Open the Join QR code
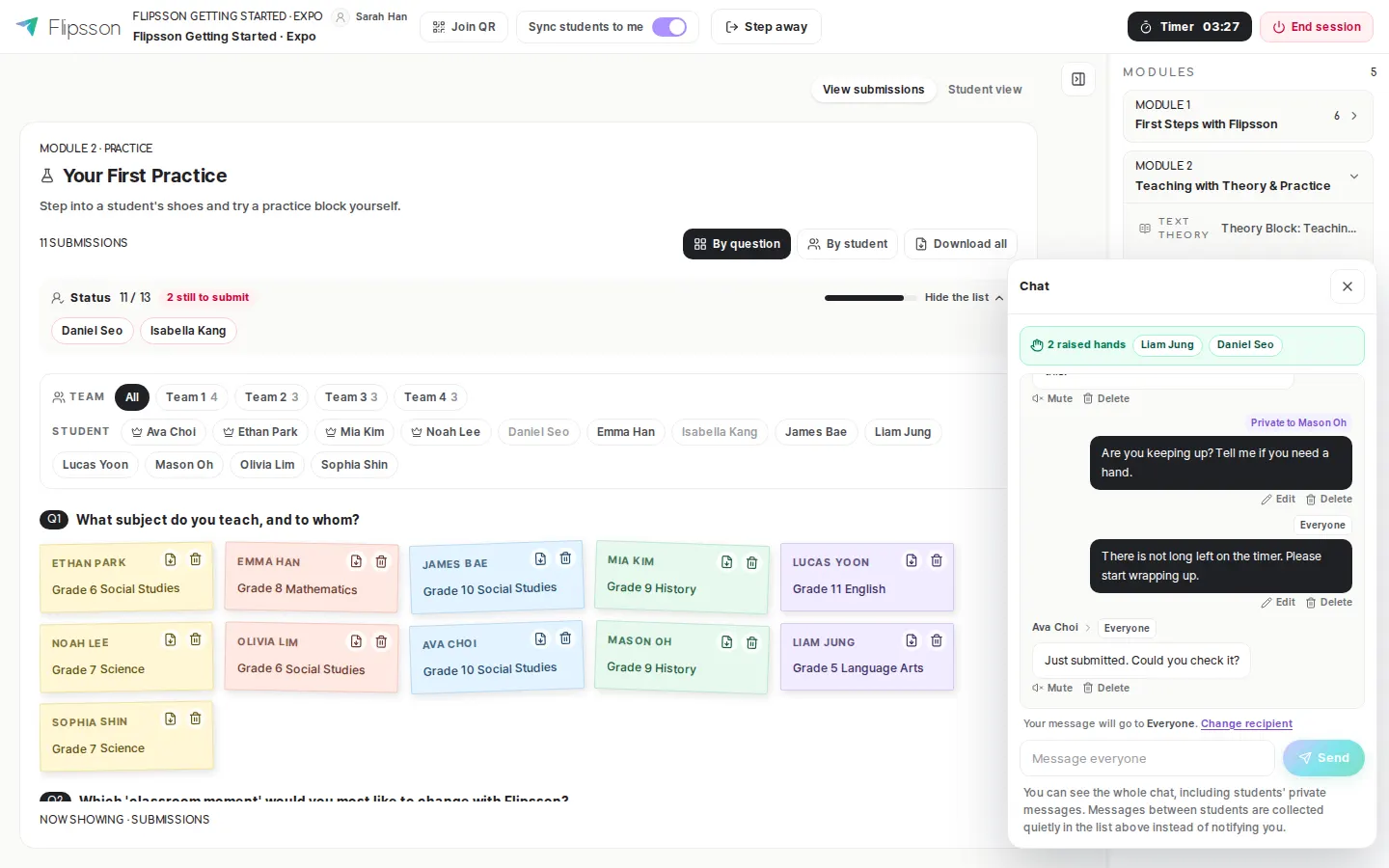The width and height of the screenshot is (1389, 868). pyautogui.click(x=464, y=27)
